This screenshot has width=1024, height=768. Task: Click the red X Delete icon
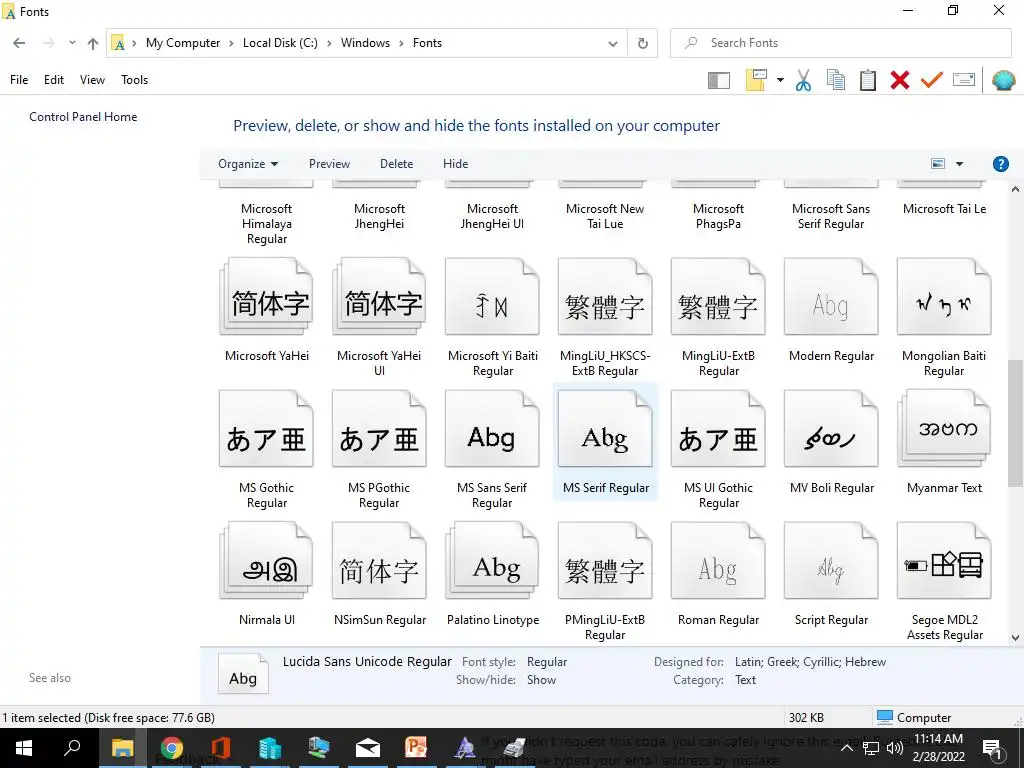(900, 80)
